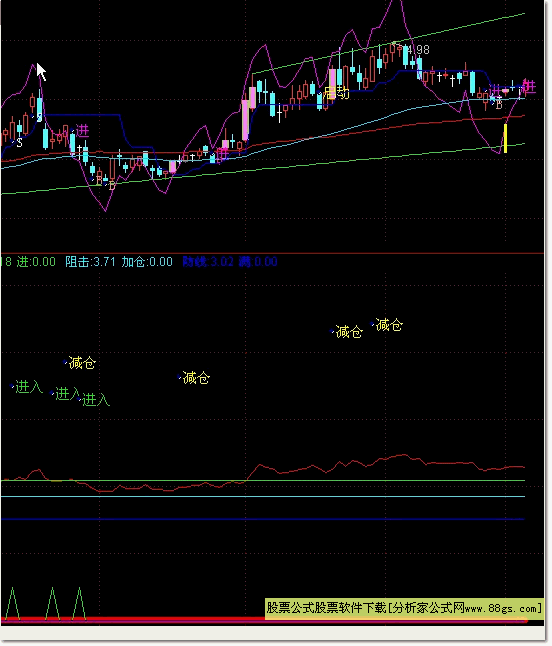Click the magenta 进 marker at far right
This screenshot has height=646, width=552.
point(529,87)
